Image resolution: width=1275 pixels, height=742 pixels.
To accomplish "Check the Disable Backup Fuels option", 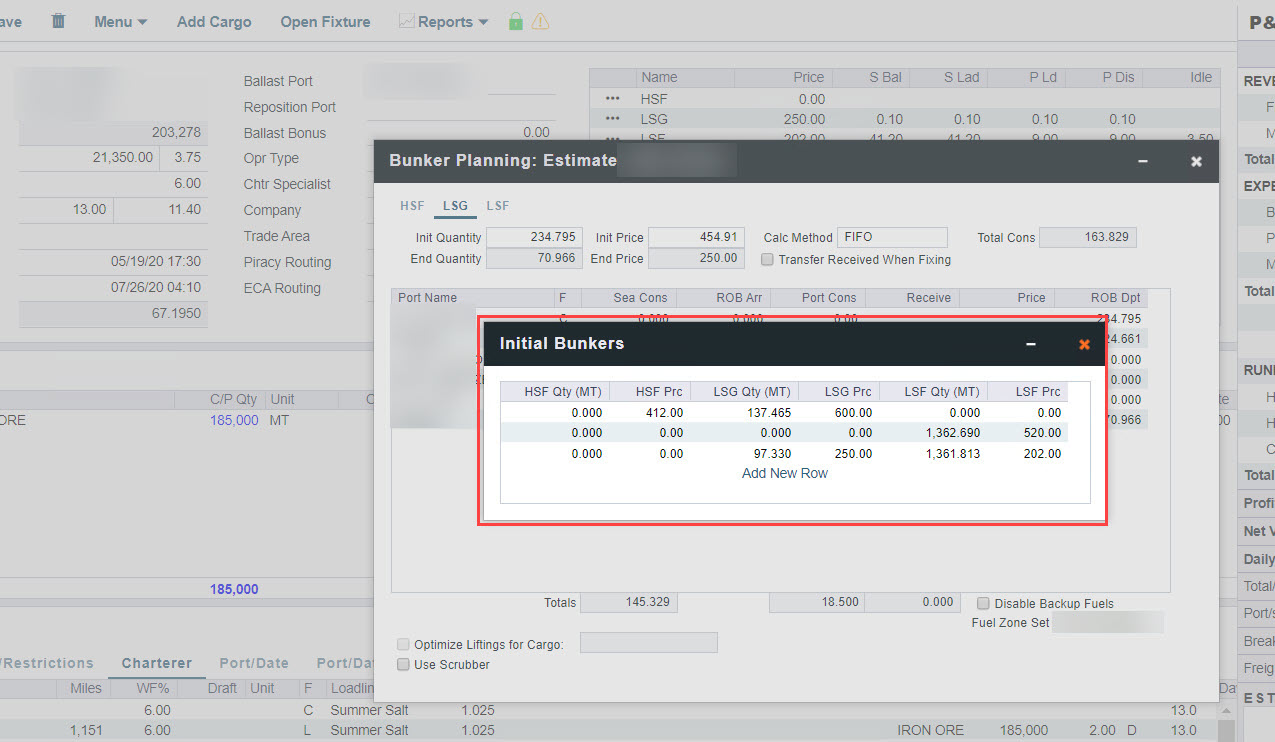I will pos(984,603).
